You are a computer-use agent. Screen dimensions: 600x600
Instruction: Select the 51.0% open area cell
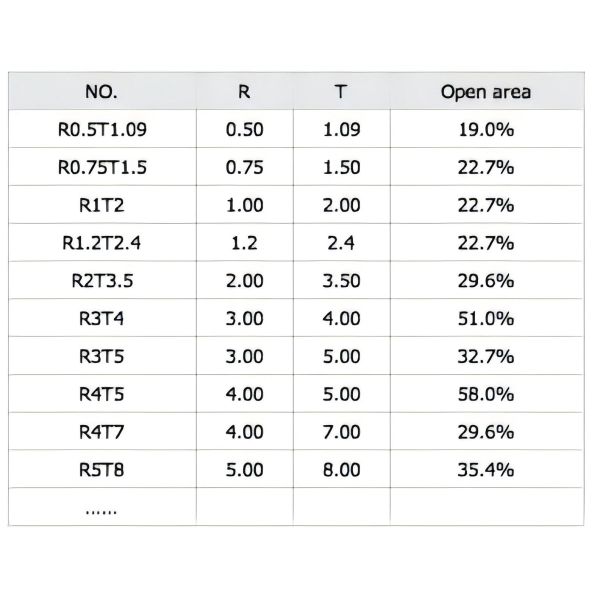point(485,319)
